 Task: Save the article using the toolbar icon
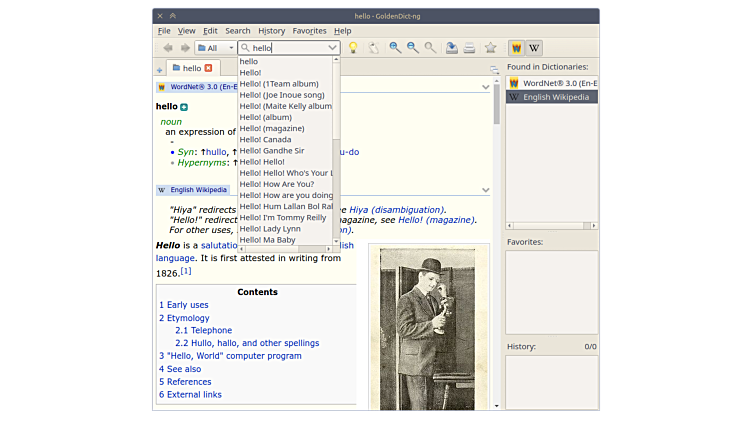tap(452, 48)
